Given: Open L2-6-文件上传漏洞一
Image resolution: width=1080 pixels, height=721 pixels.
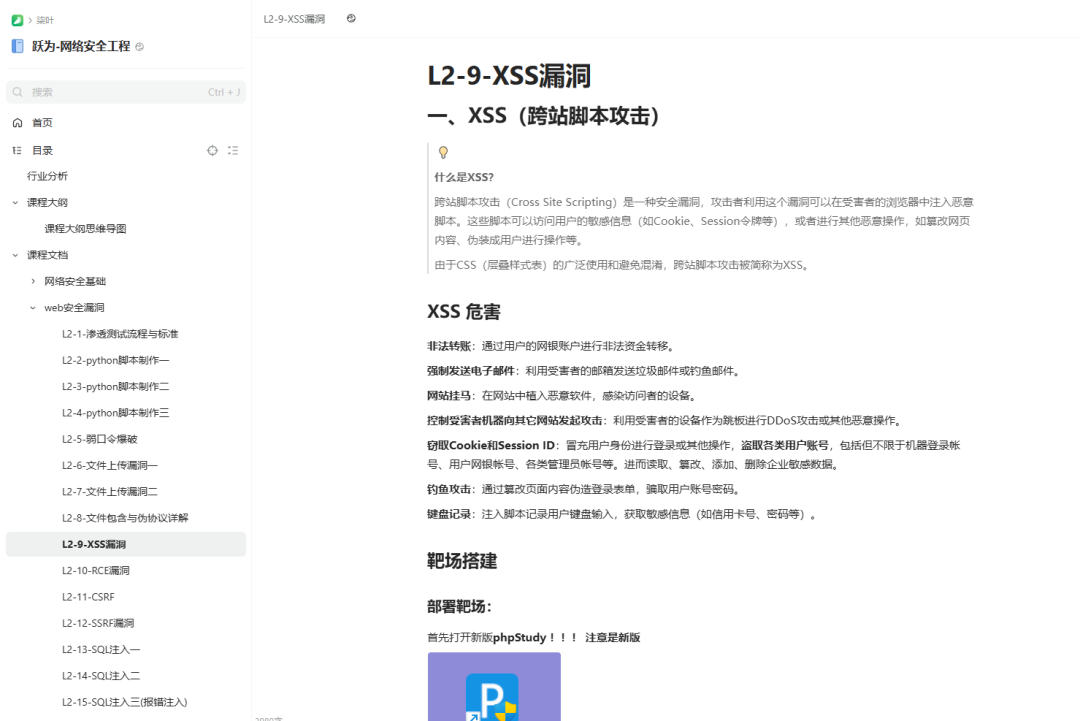Looking at the screenshot, I should pyautogui.click(x=110, y=466).
